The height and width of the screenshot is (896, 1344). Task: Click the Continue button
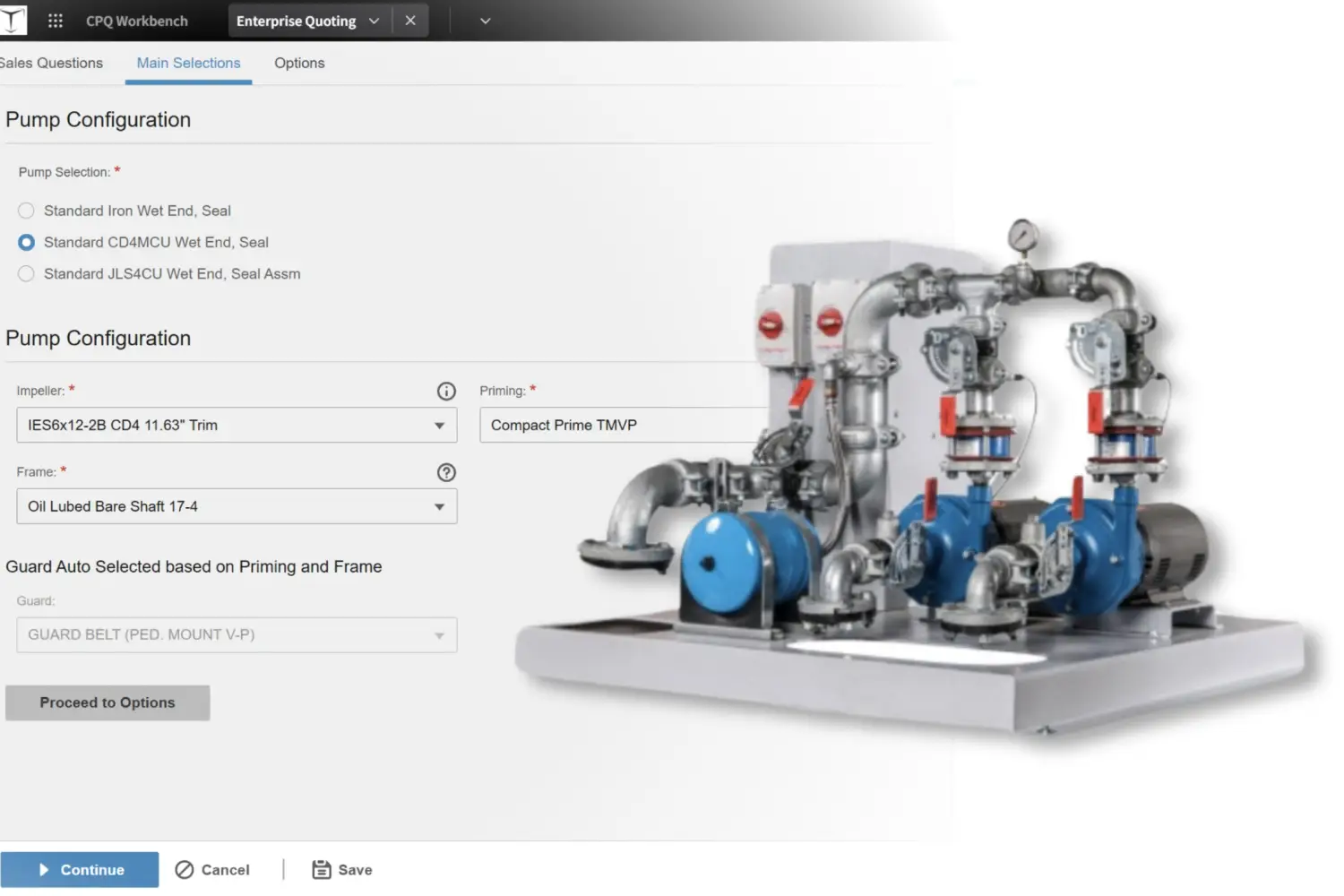coord(79,869)
